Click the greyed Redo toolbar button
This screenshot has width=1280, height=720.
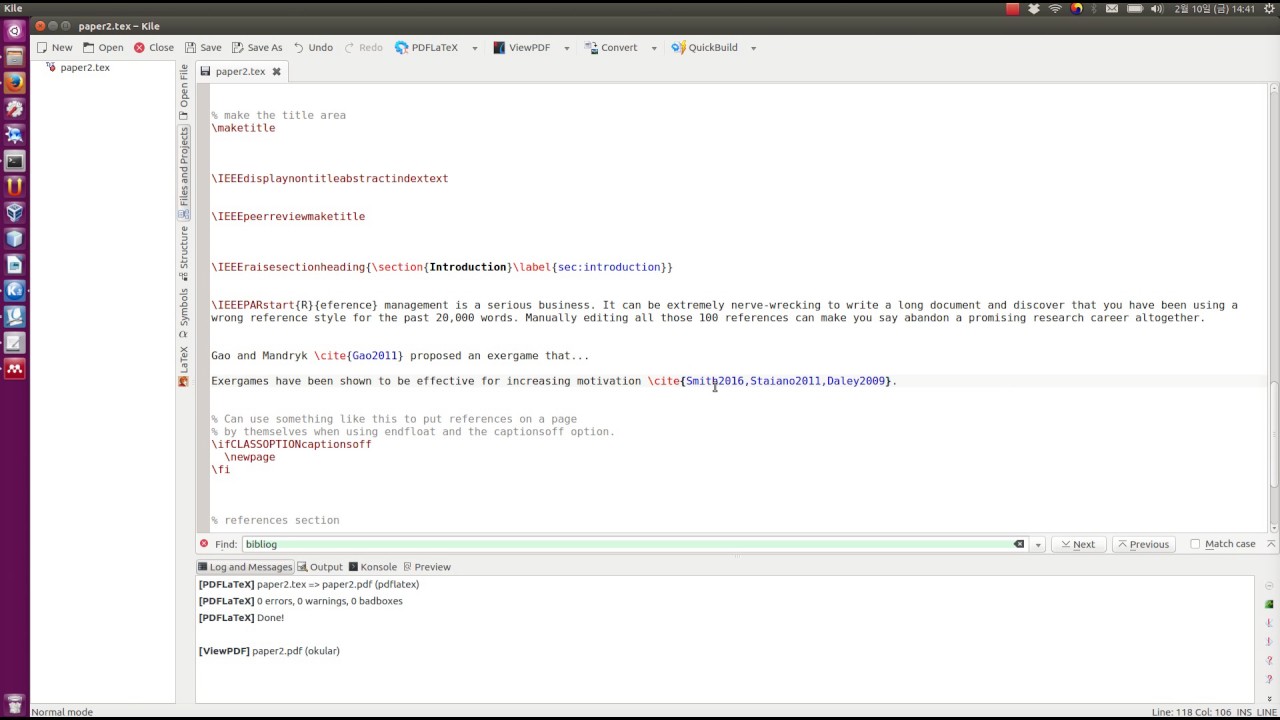click(363, 47)
